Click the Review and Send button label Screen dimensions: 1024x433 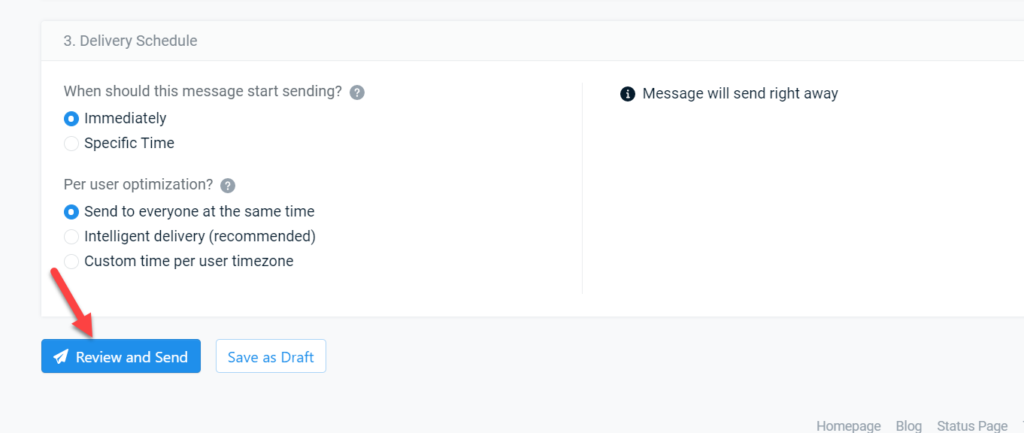pos(132,357)
